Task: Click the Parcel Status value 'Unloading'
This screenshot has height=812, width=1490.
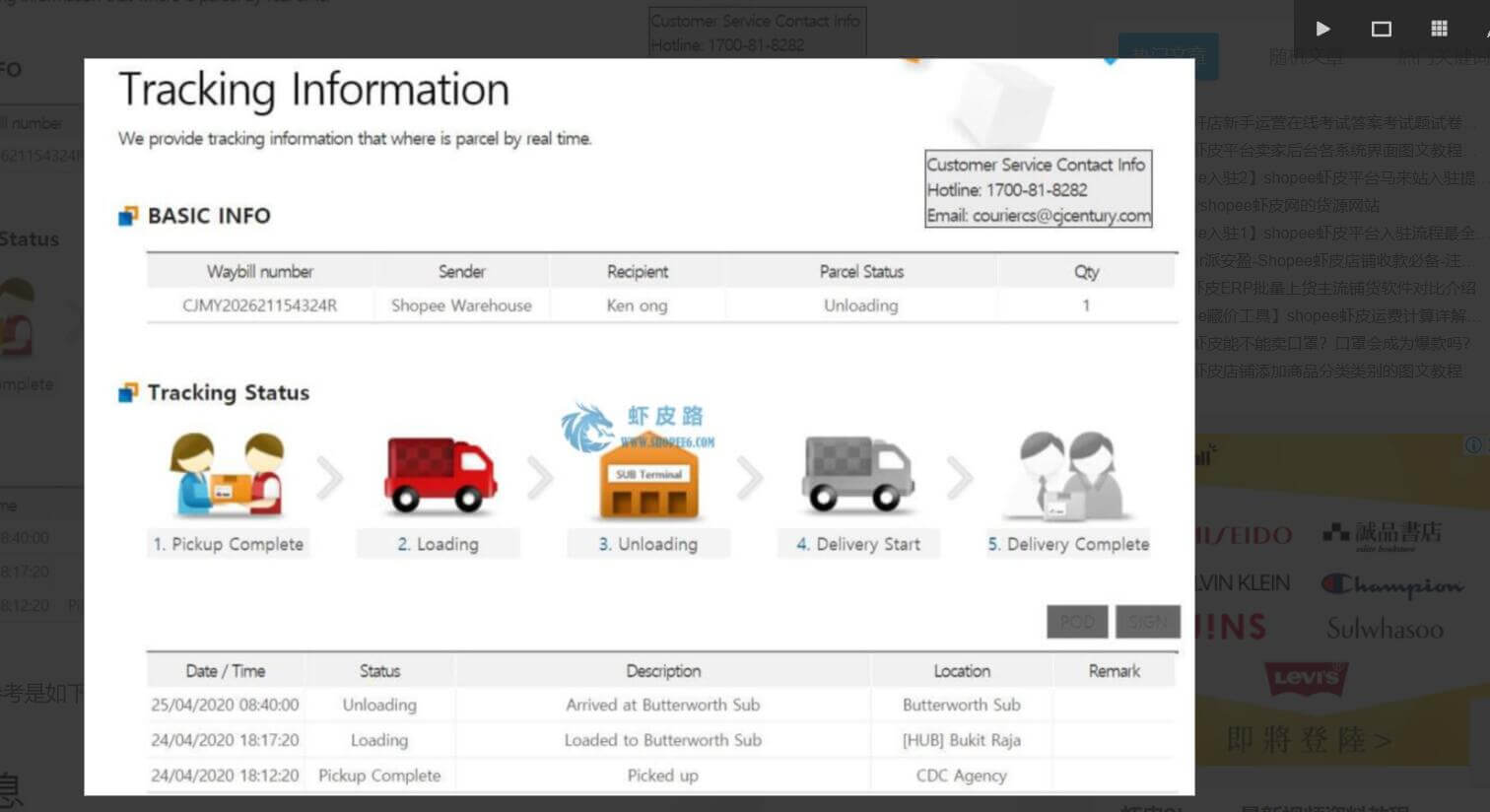Action: pyautogui.click(x=861, y=305)
